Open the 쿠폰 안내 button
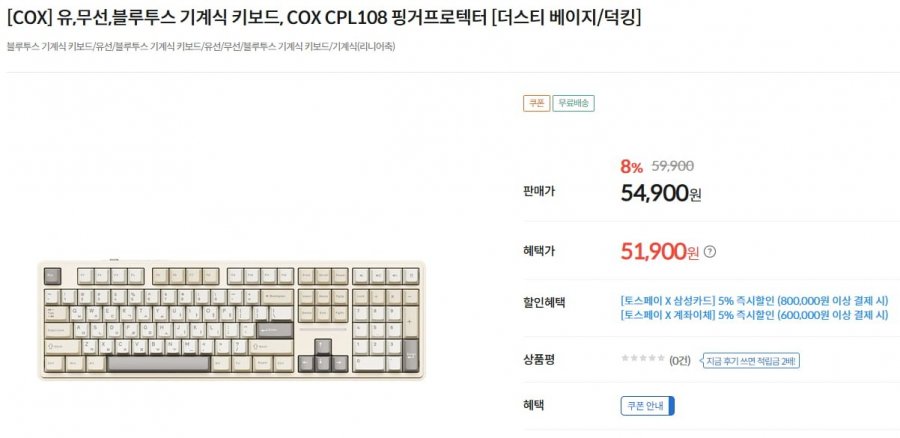Image resolution: width=900 pixels, height=438 pixels. pos(648,406)
